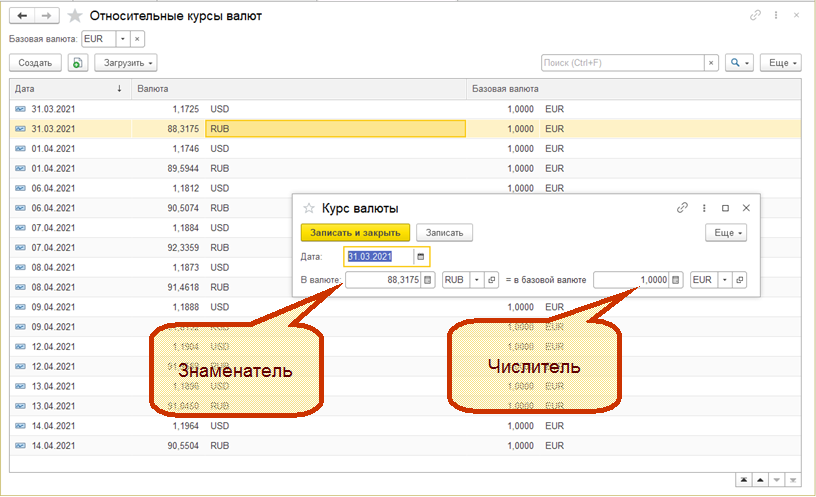Image resolution: width=816 pixels, height=497 pixels.
Task: Open the EUR currency dropdown in dialog
Action: click(x=724, y=281)
